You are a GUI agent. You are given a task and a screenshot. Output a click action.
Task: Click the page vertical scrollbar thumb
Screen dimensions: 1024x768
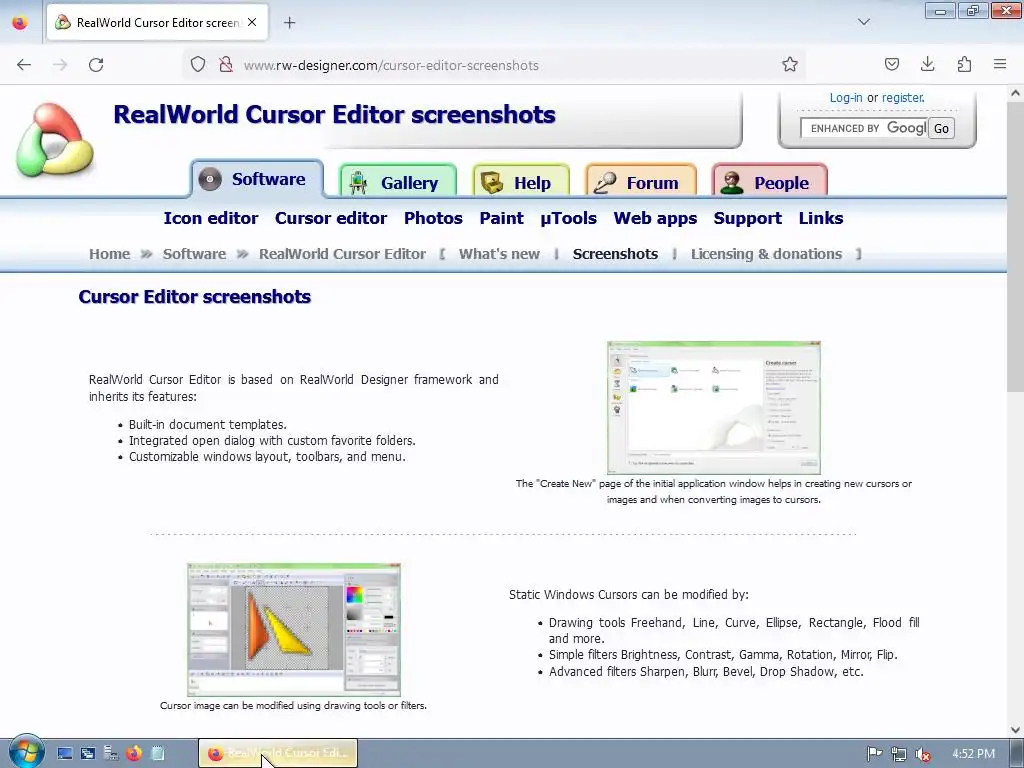(x=1015, y=249)
